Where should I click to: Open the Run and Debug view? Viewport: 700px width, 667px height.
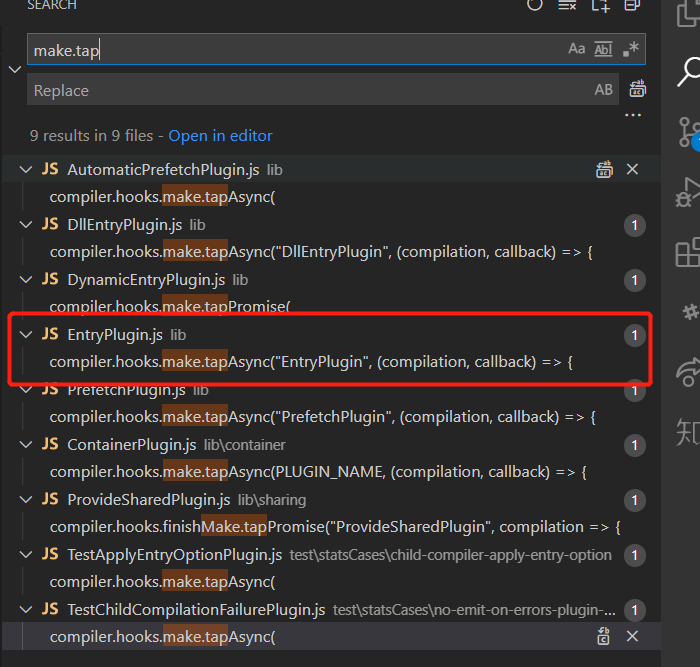point(688,192)
